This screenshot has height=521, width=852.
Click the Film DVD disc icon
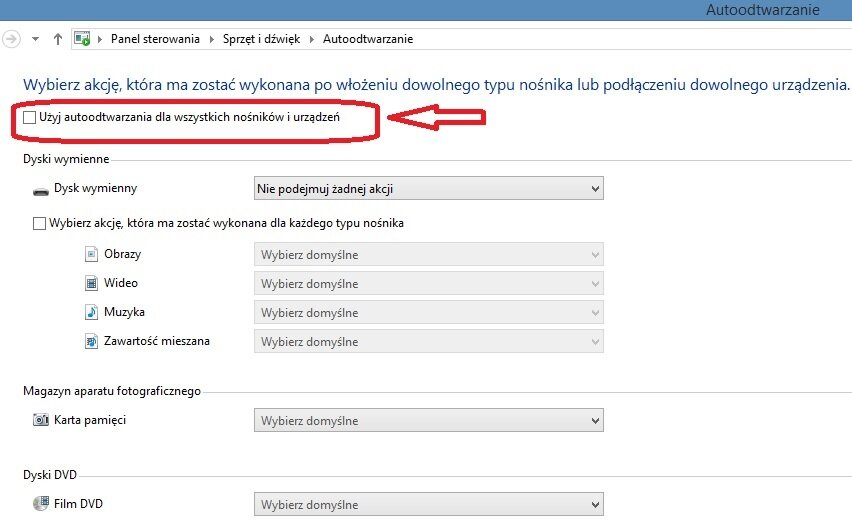pyautogui.click(x=41, y=504)
